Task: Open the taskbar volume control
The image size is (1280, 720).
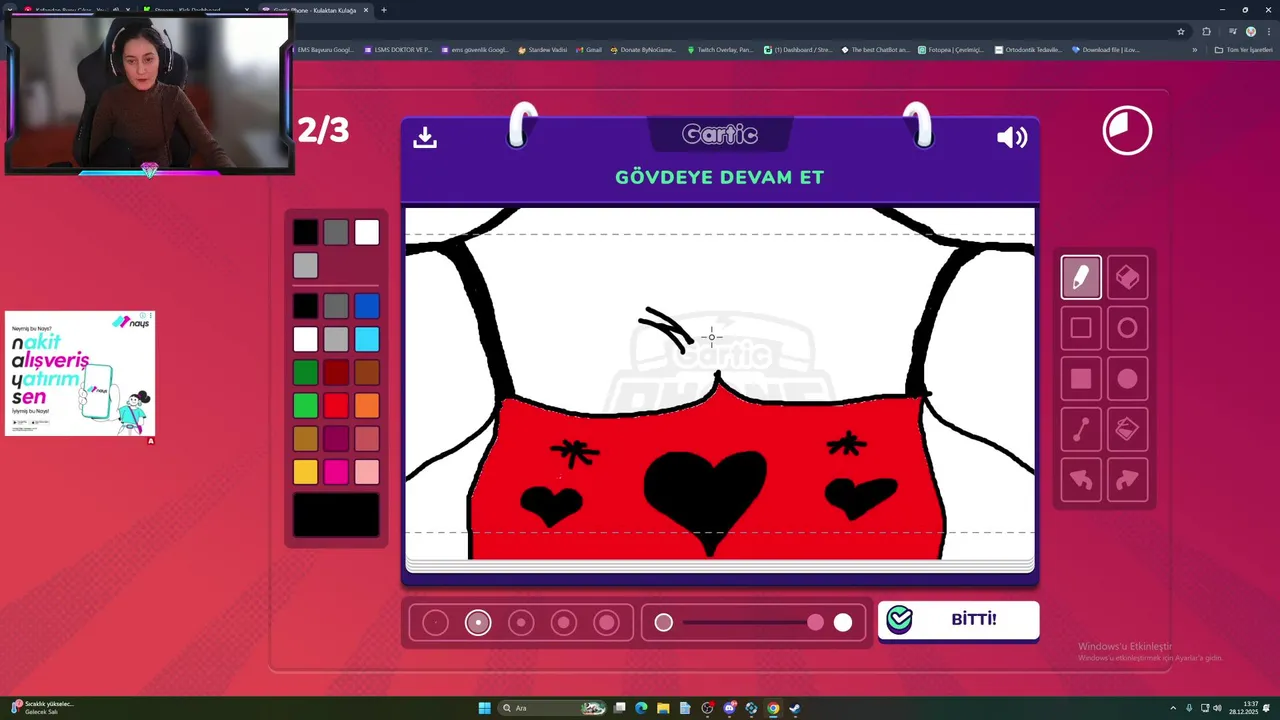Action: pos(1219,708)
